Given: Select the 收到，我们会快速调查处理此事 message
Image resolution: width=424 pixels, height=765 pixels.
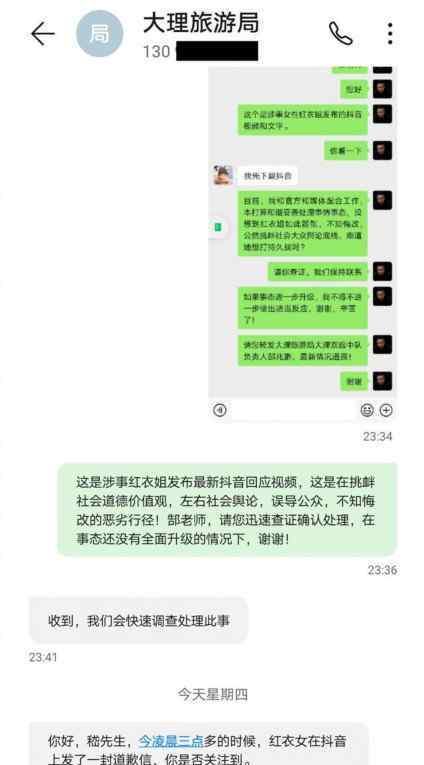Looking at the screenshot, I should [x=139, y=621].
